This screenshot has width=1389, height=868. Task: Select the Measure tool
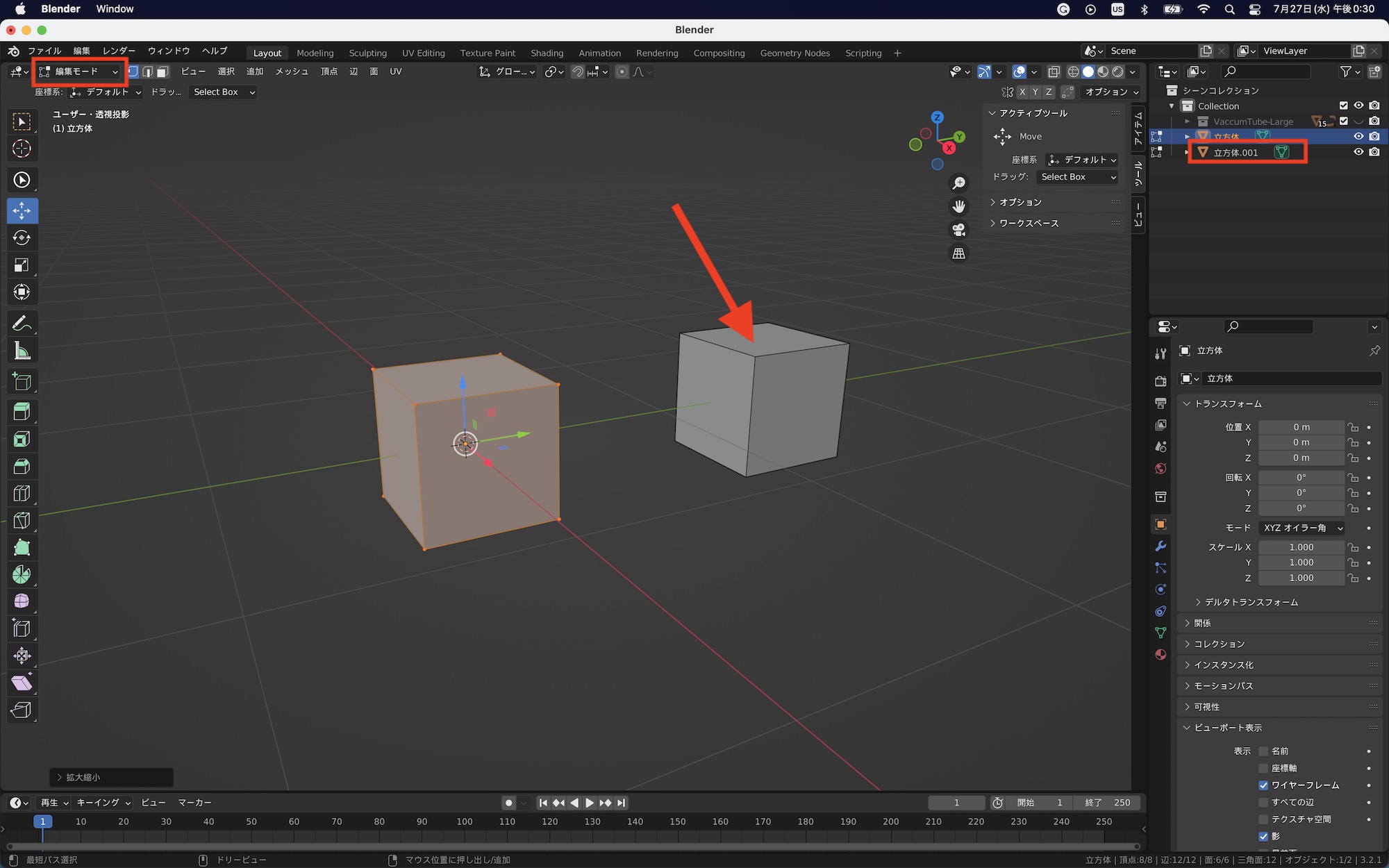(22, 351)
